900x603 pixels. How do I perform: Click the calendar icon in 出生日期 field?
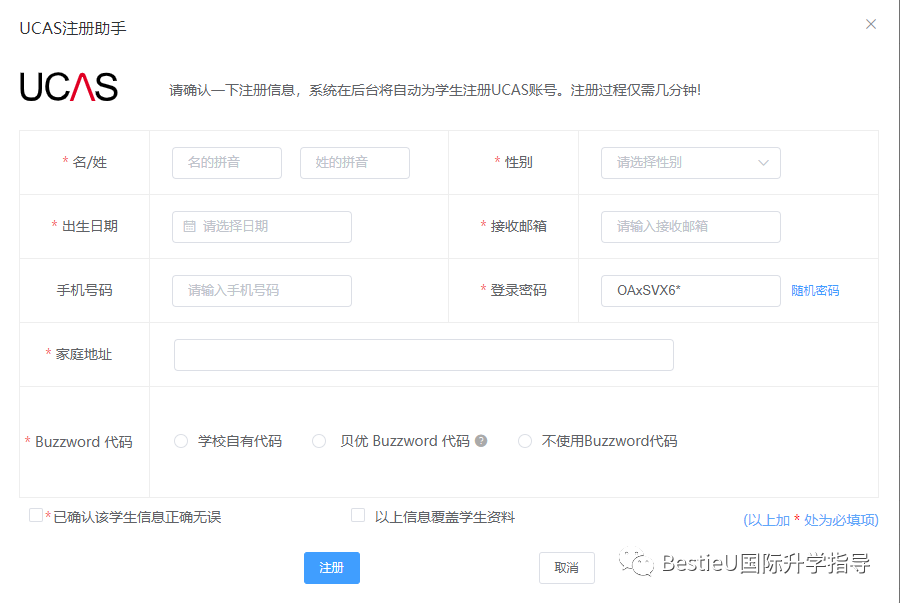pyautogui.click(x=189, y=227)
